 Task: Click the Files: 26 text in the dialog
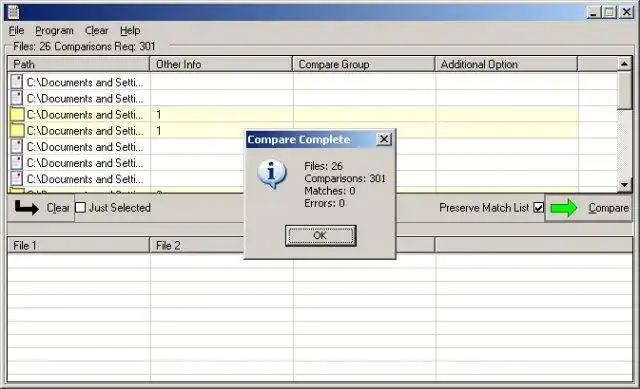pos(323,166)
